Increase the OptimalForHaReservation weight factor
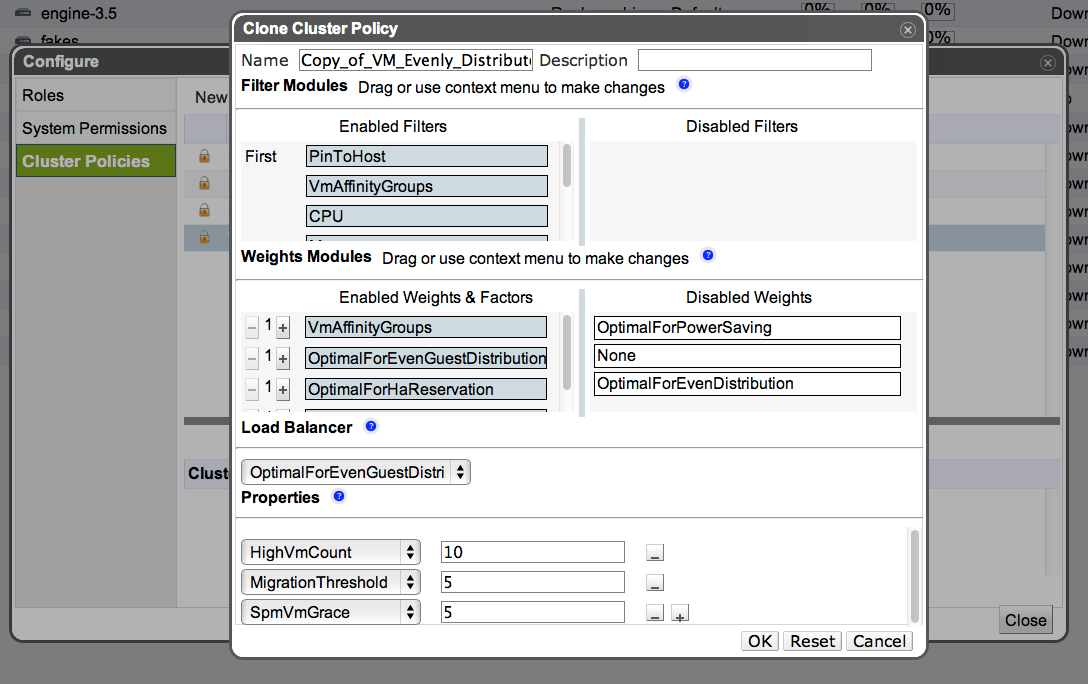1088x684 pixels. click(283, 389)
